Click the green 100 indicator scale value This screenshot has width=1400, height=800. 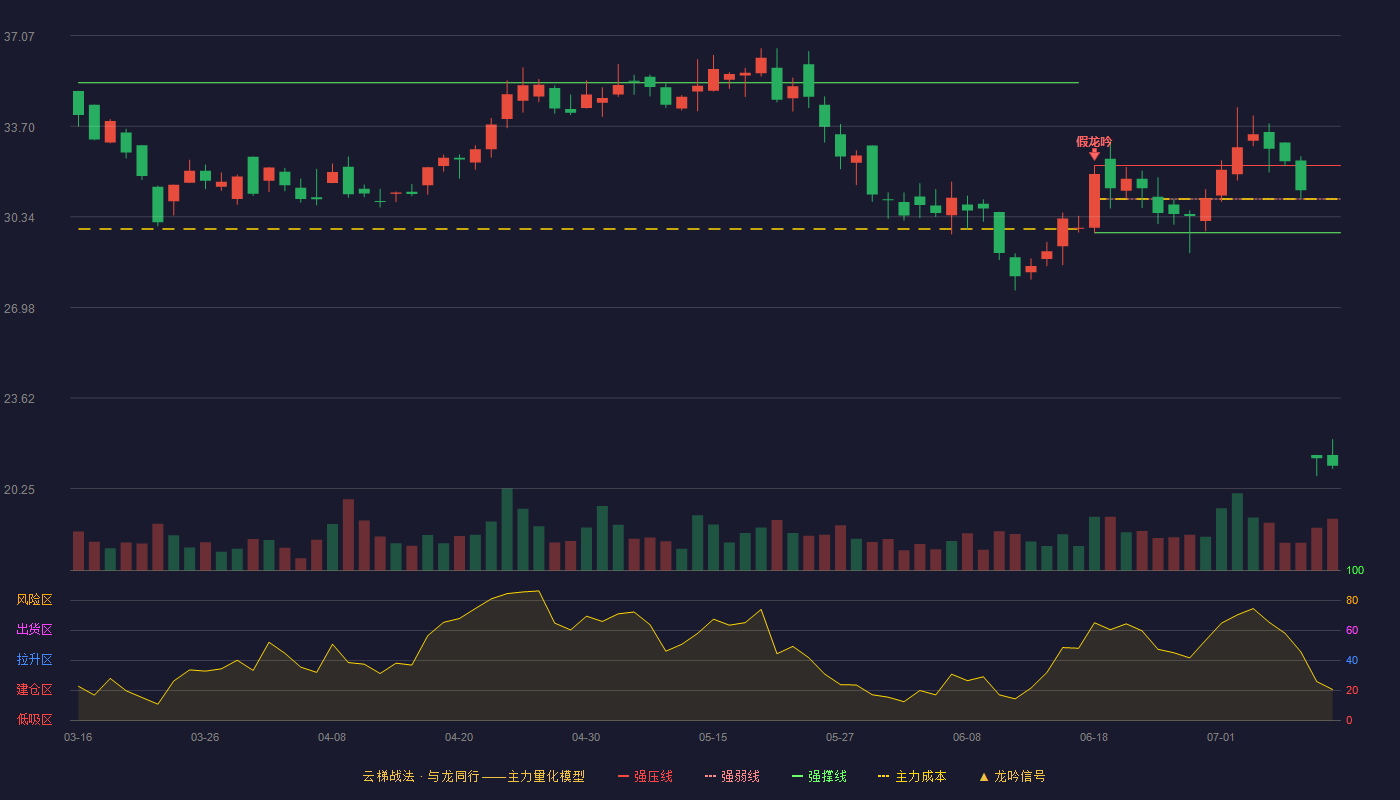[1355, 571]
